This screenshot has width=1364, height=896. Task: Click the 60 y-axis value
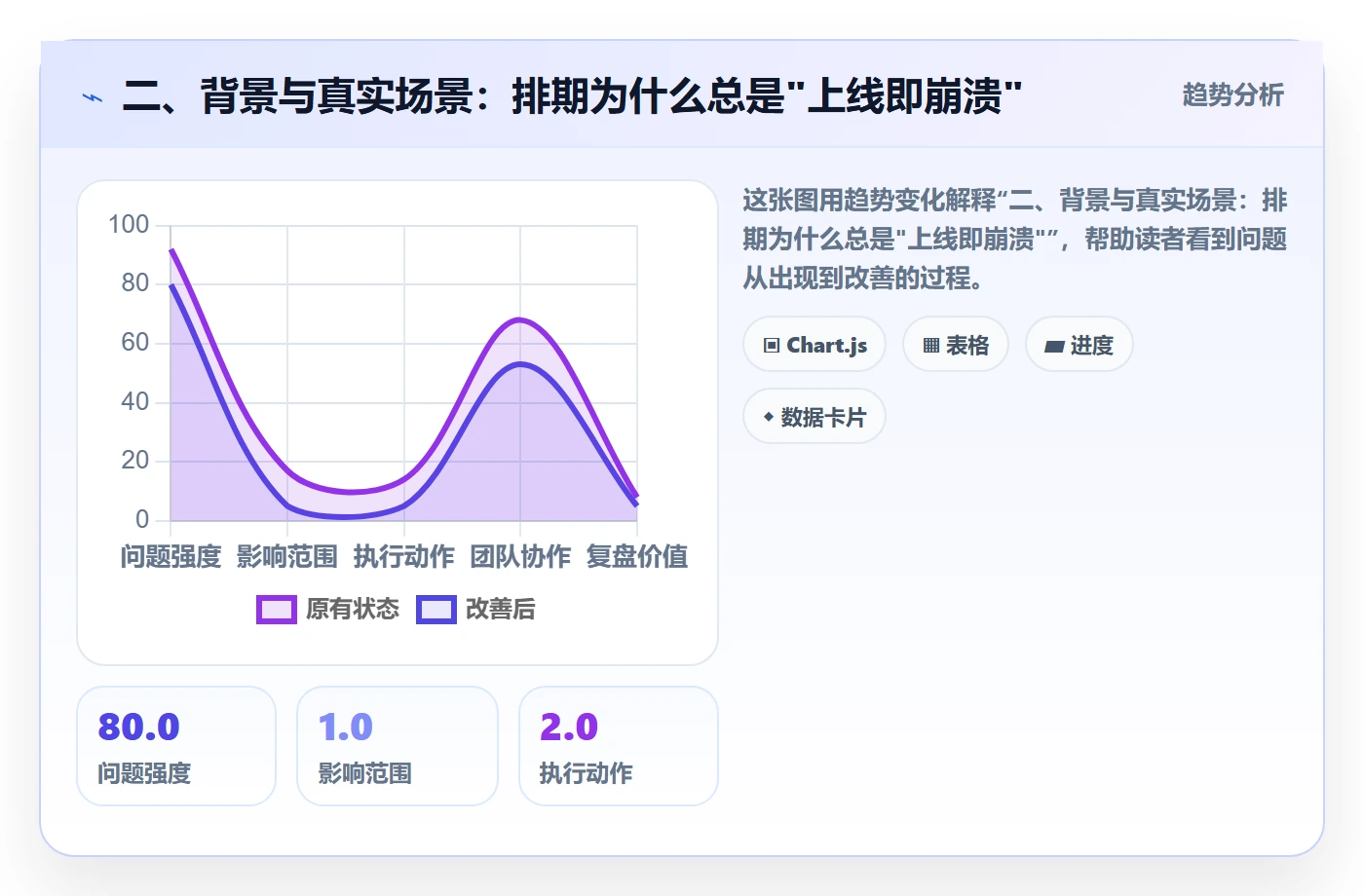pos(135,343)
